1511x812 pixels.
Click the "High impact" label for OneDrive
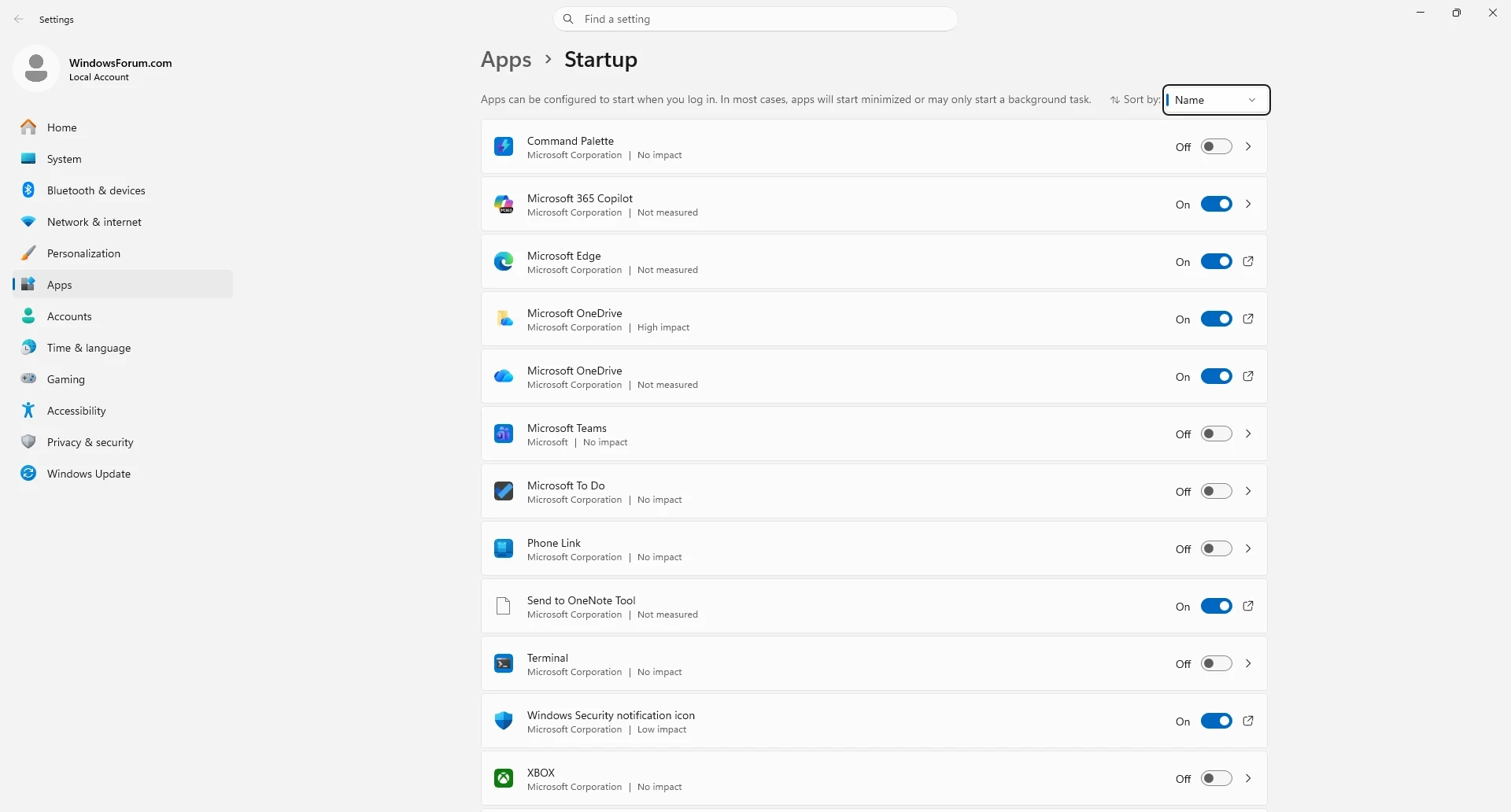[x=663, y=327]
